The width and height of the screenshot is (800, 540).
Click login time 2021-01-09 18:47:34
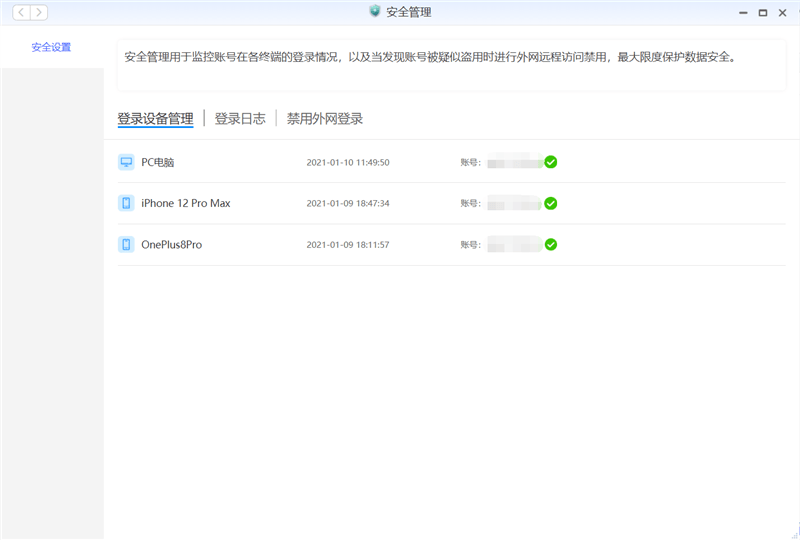(x=348, y=203)
